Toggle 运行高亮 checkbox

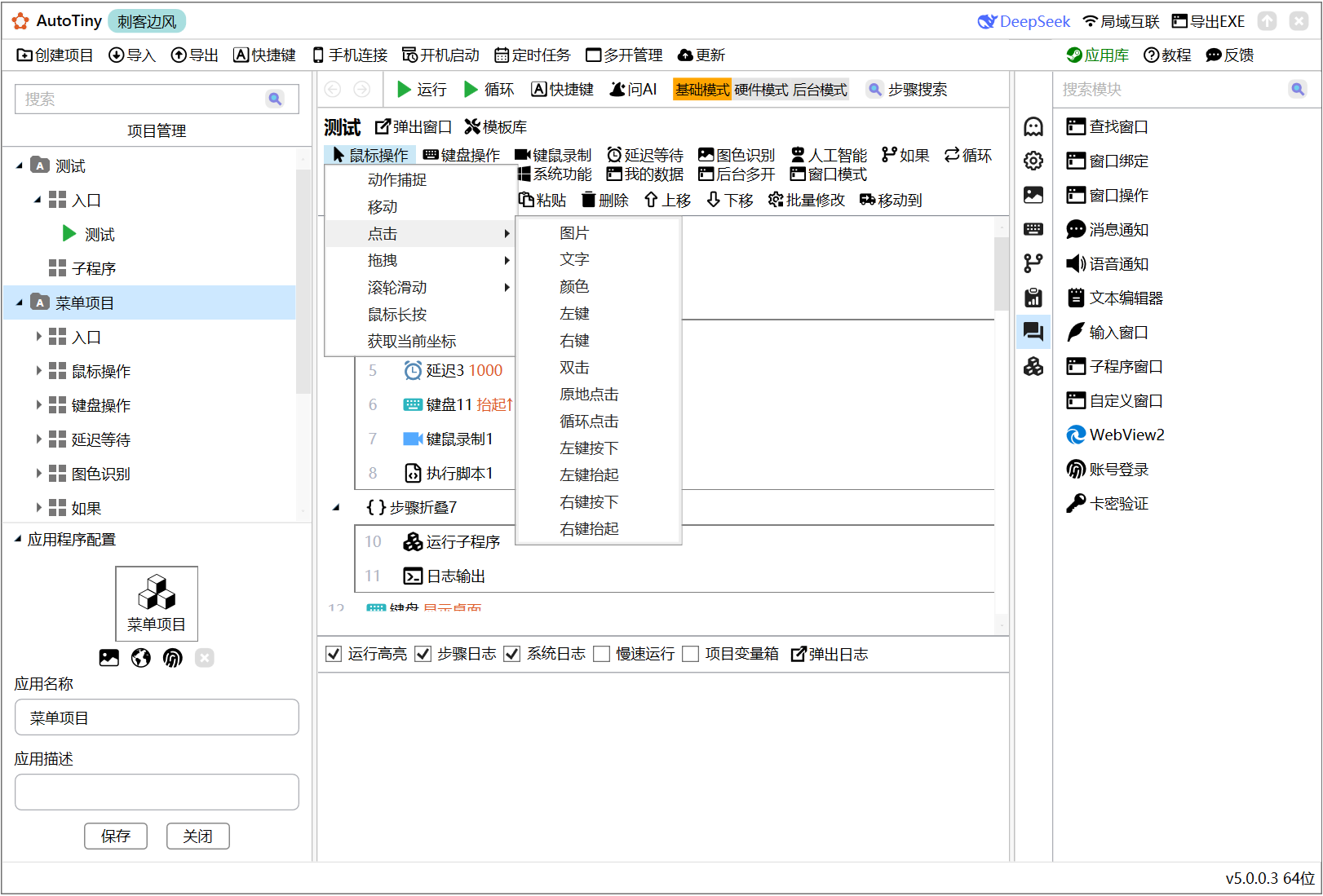[x=333, y=654]
